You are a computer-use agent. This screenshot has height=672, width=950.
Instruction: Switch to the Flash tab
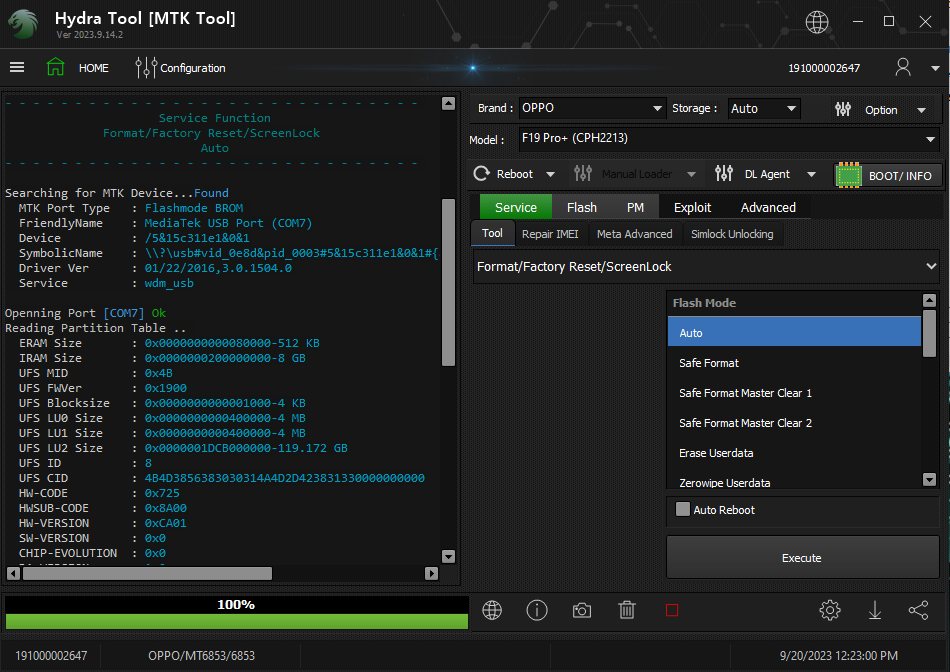(582, 207)
